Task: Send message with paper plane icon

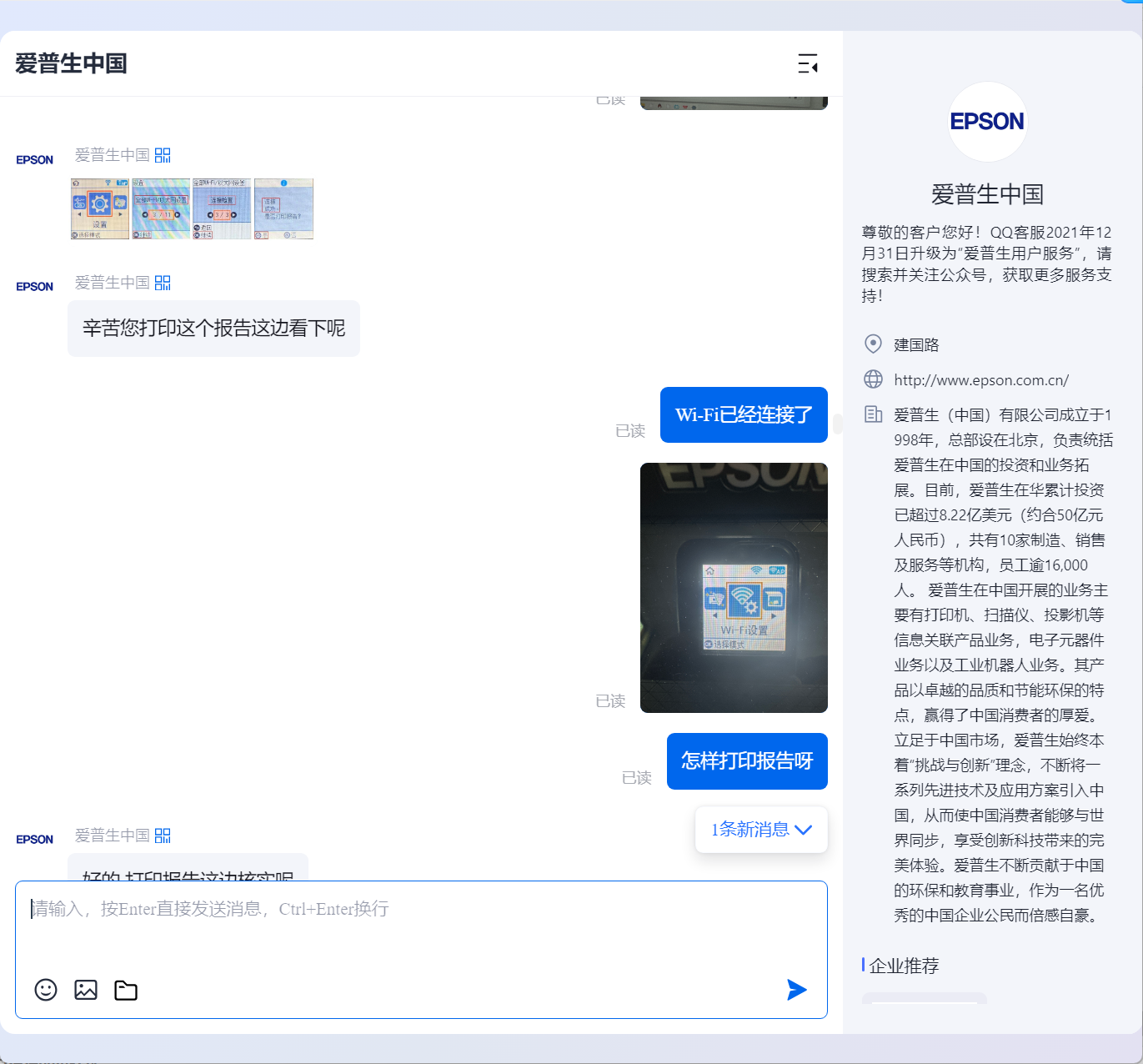Action: pos(797,990)
